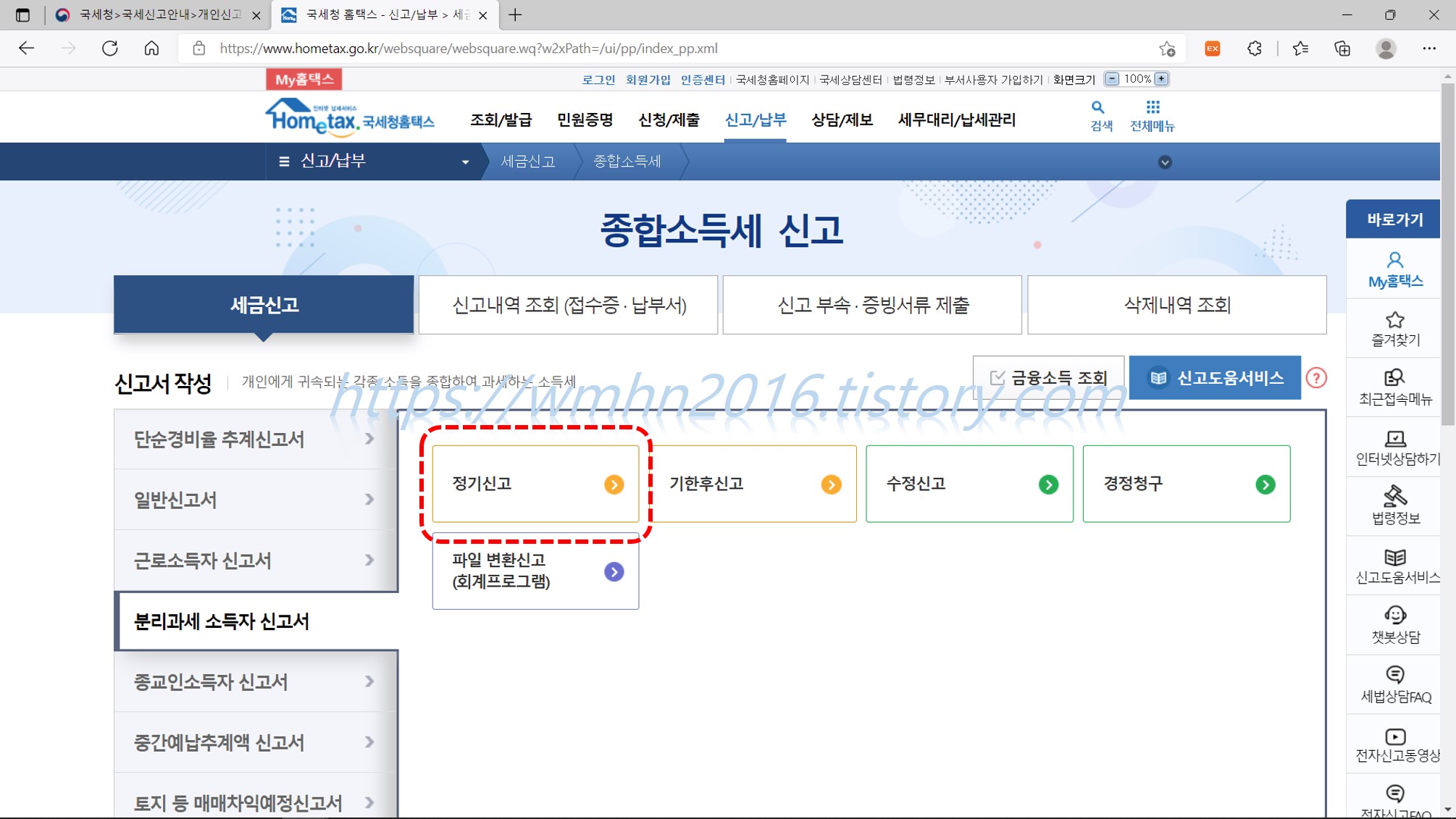Click the orange EX extension icon
Screen dimensions: 1456x819
point(1212,49)
